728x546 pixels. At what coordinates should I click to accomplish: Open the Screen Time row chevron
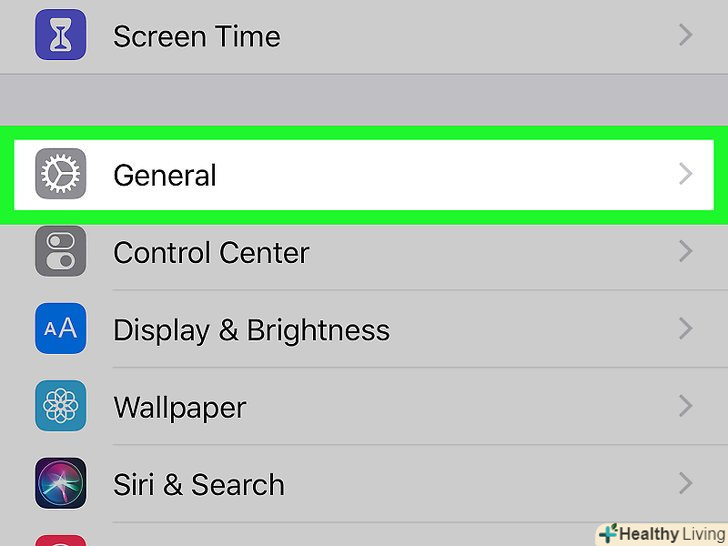[x=685, y=36]
